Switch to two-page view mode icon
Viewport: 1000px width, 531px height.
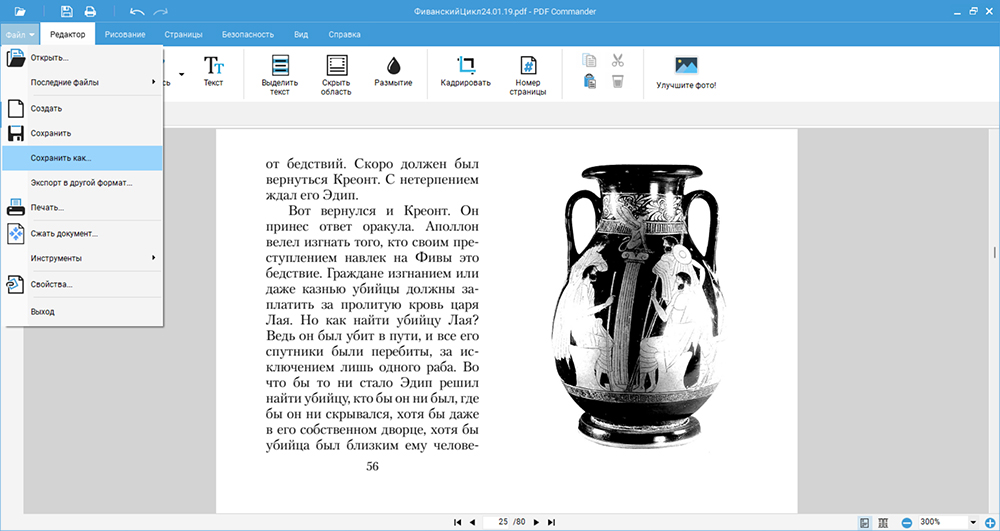pyautogui.click(x=883, y=523)
